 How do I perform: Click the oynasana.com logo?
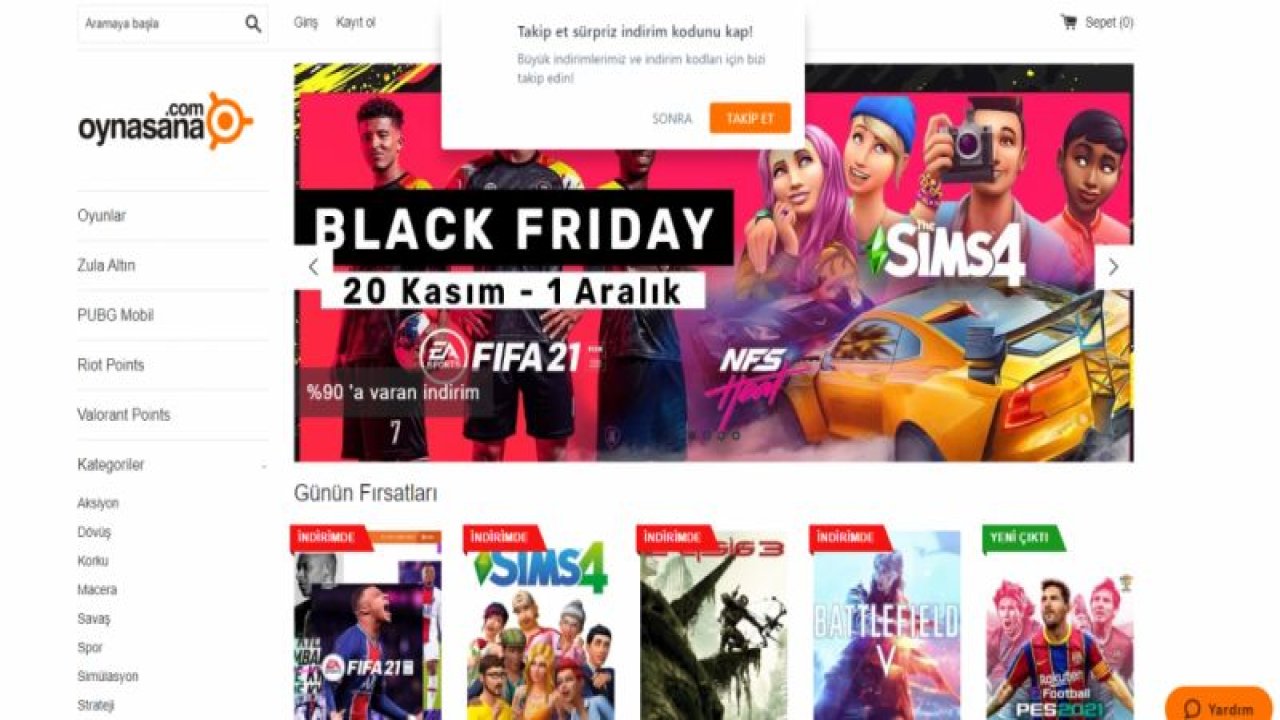coord(165,121)
